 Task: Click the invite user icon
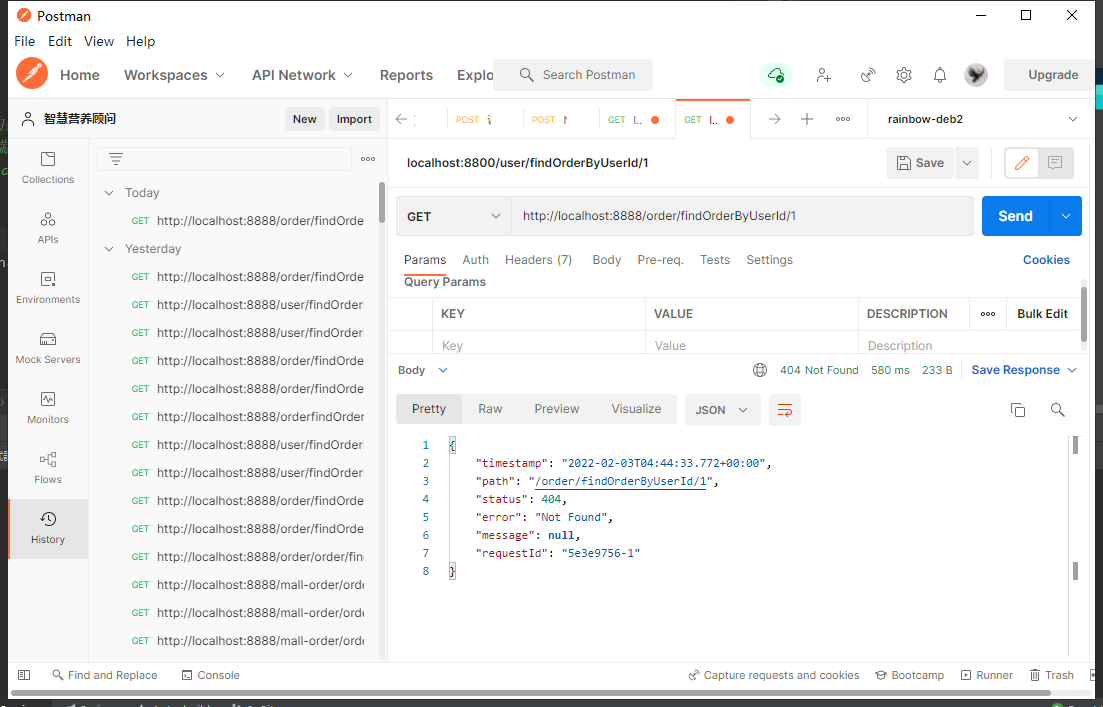pyautogui.click(x=824, y=75)
